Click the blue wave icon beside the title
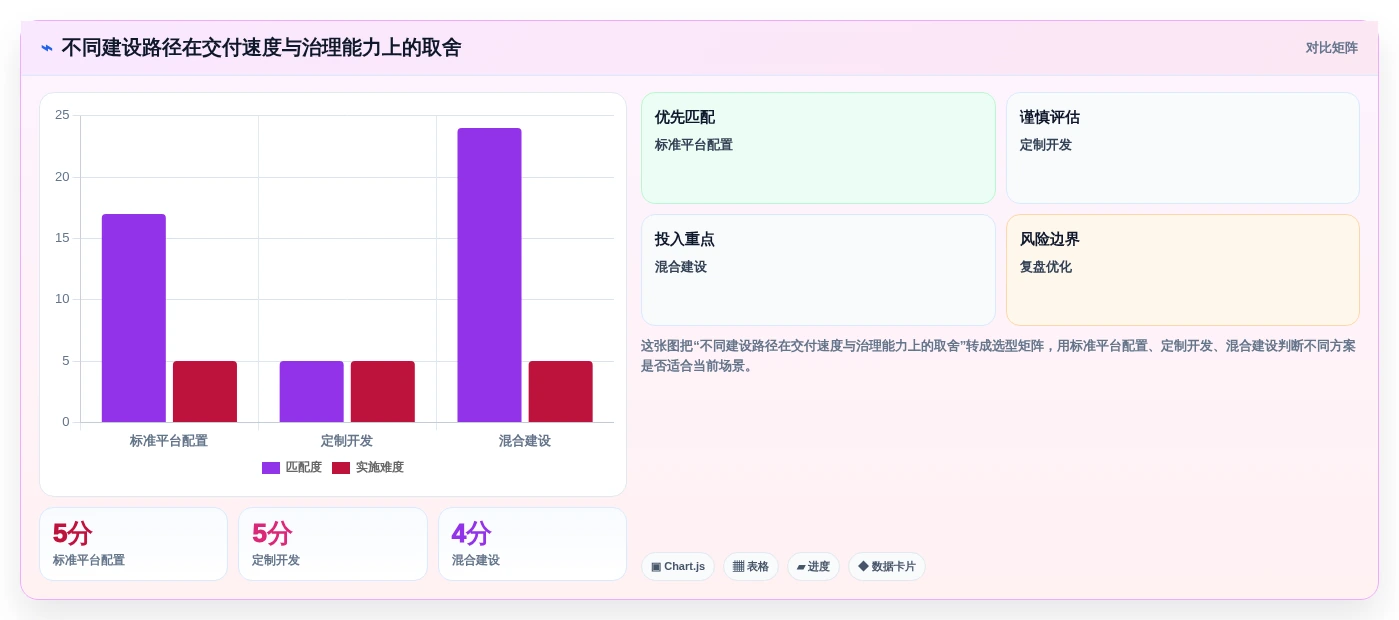This screenshot has height=620, width=1399. pos(47,48)
